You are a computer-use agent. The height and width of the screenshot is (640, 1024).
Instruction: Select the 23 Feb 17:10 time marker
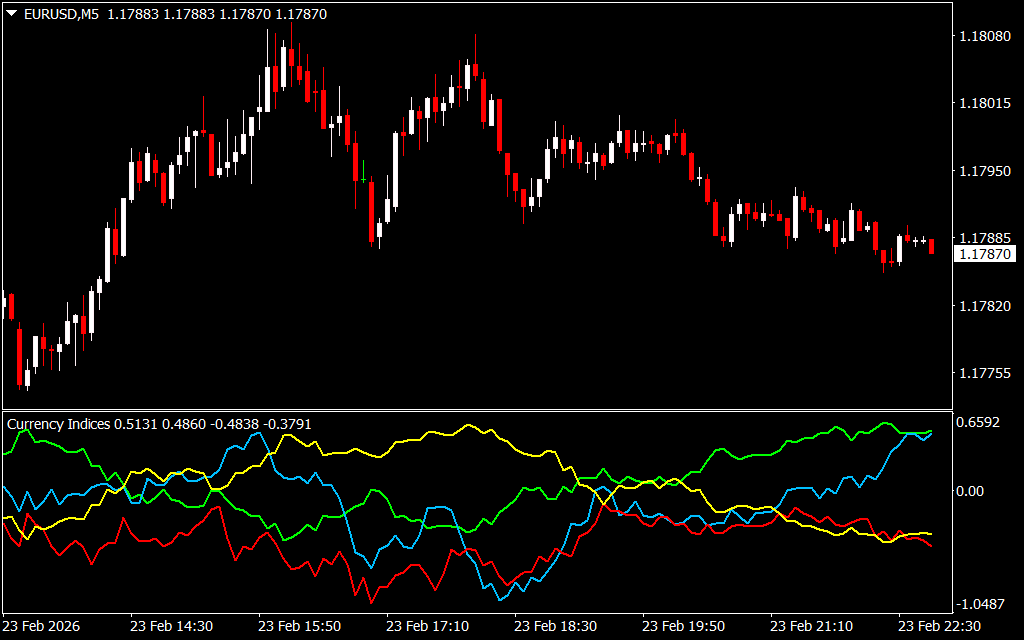(427, 626)
